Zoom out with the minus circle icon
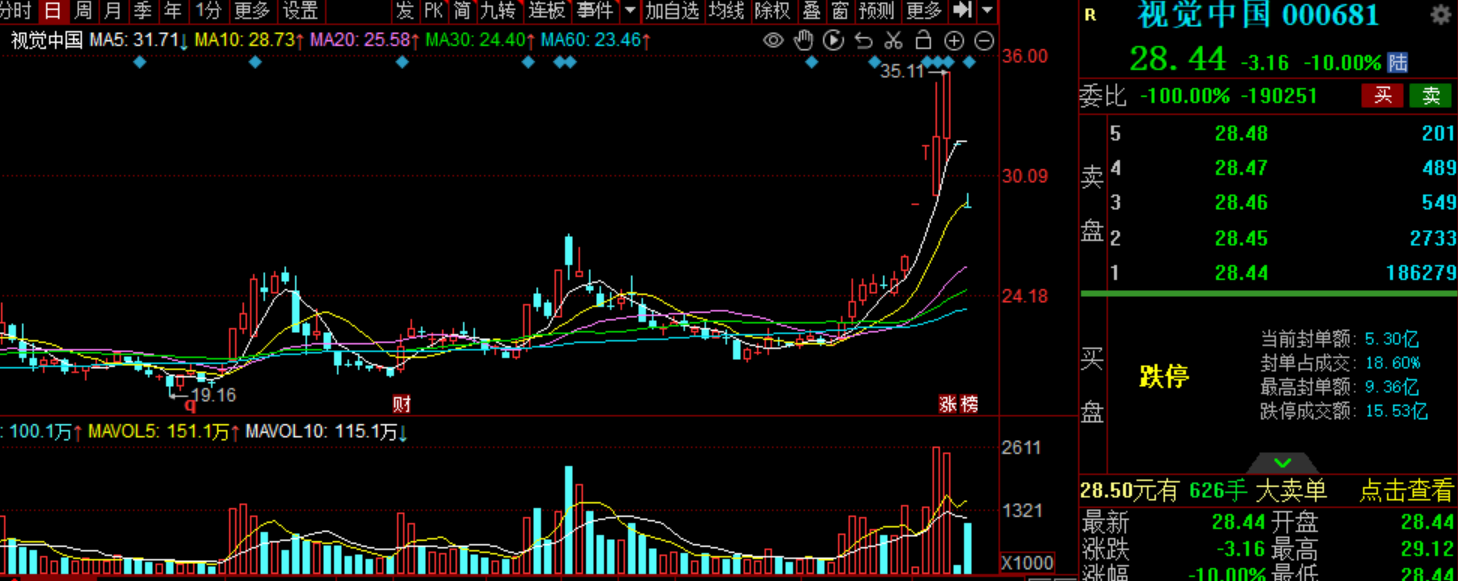The width and height of the screenshot is (1458, 581). [x=984, y=40]
